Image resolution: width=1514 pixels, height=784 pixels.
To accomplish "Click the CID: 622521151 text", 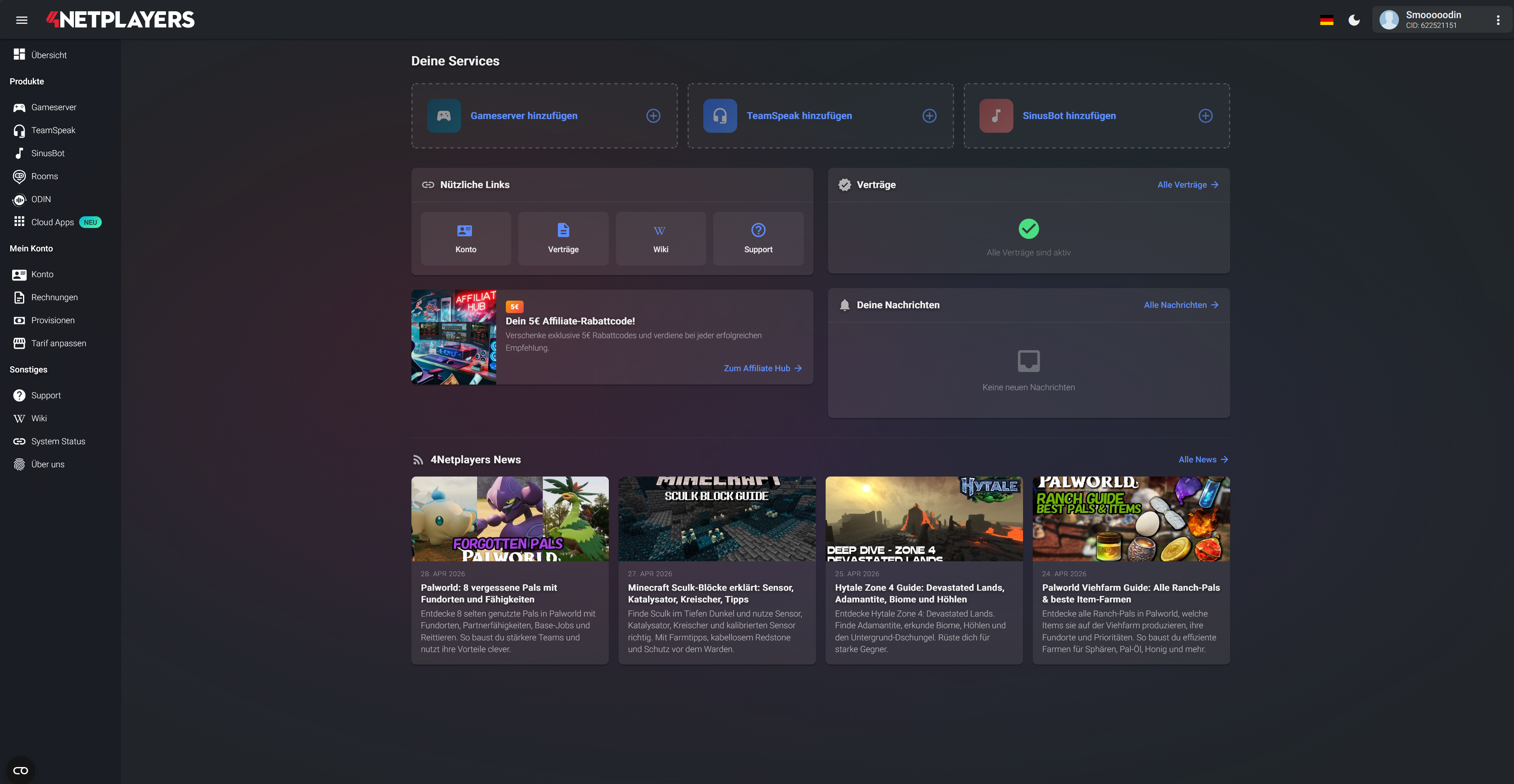I will (x=1431, y=25).
